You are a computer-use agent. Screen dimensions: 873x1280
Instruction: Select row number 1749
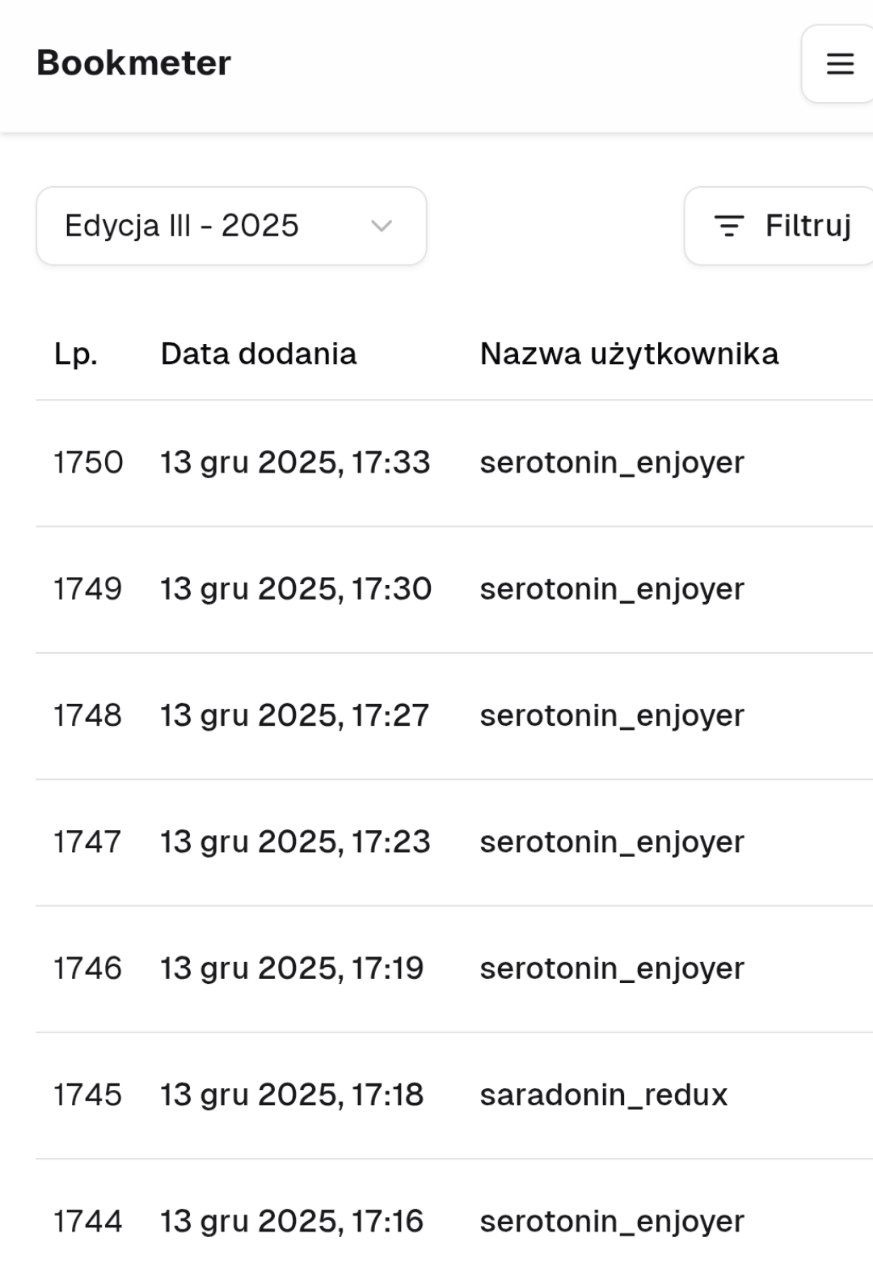88,589
